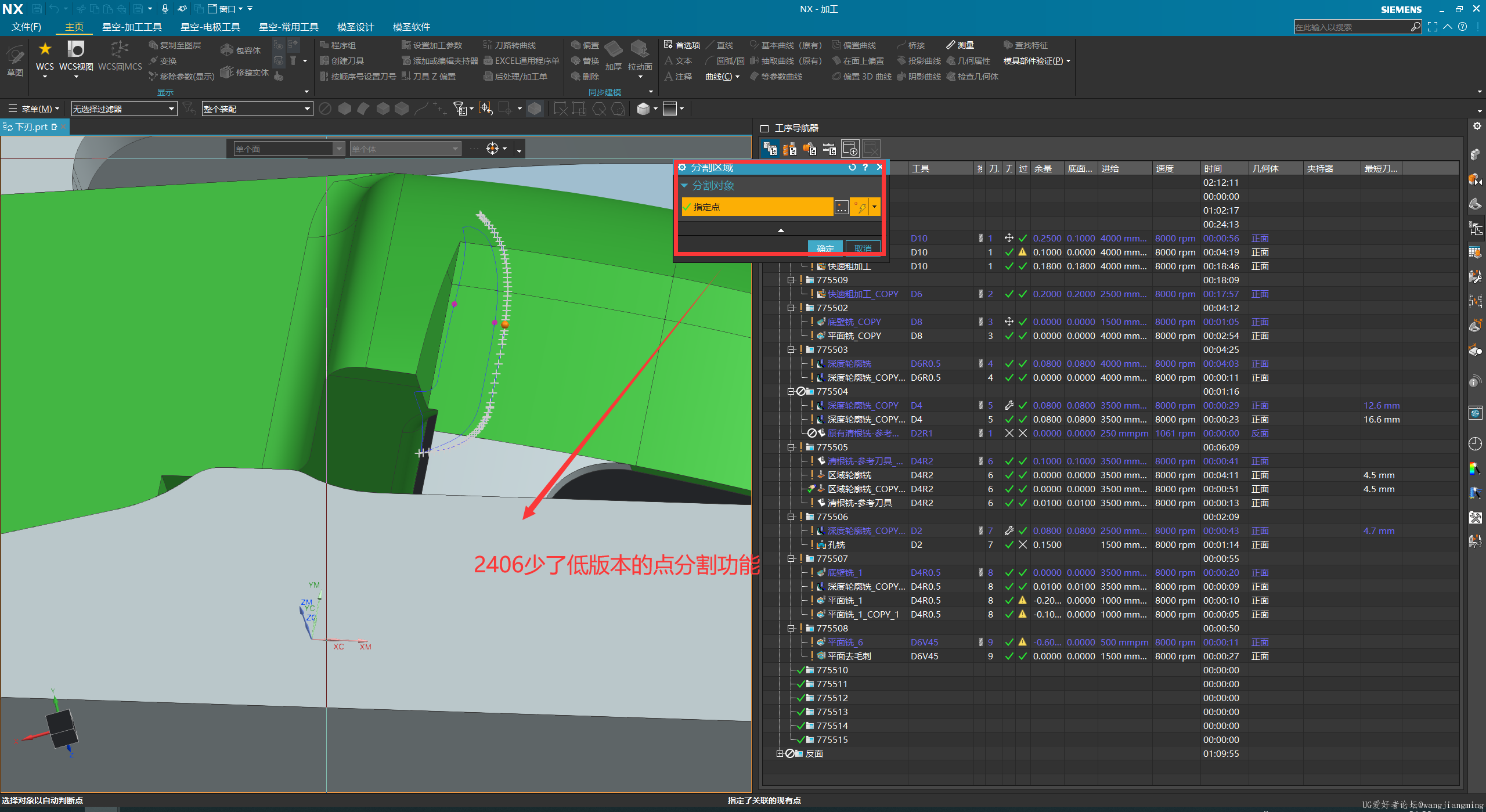1486x812 pixels.
Task: Click the 取消 button in dialog
Action: click(x=863, y=247)
